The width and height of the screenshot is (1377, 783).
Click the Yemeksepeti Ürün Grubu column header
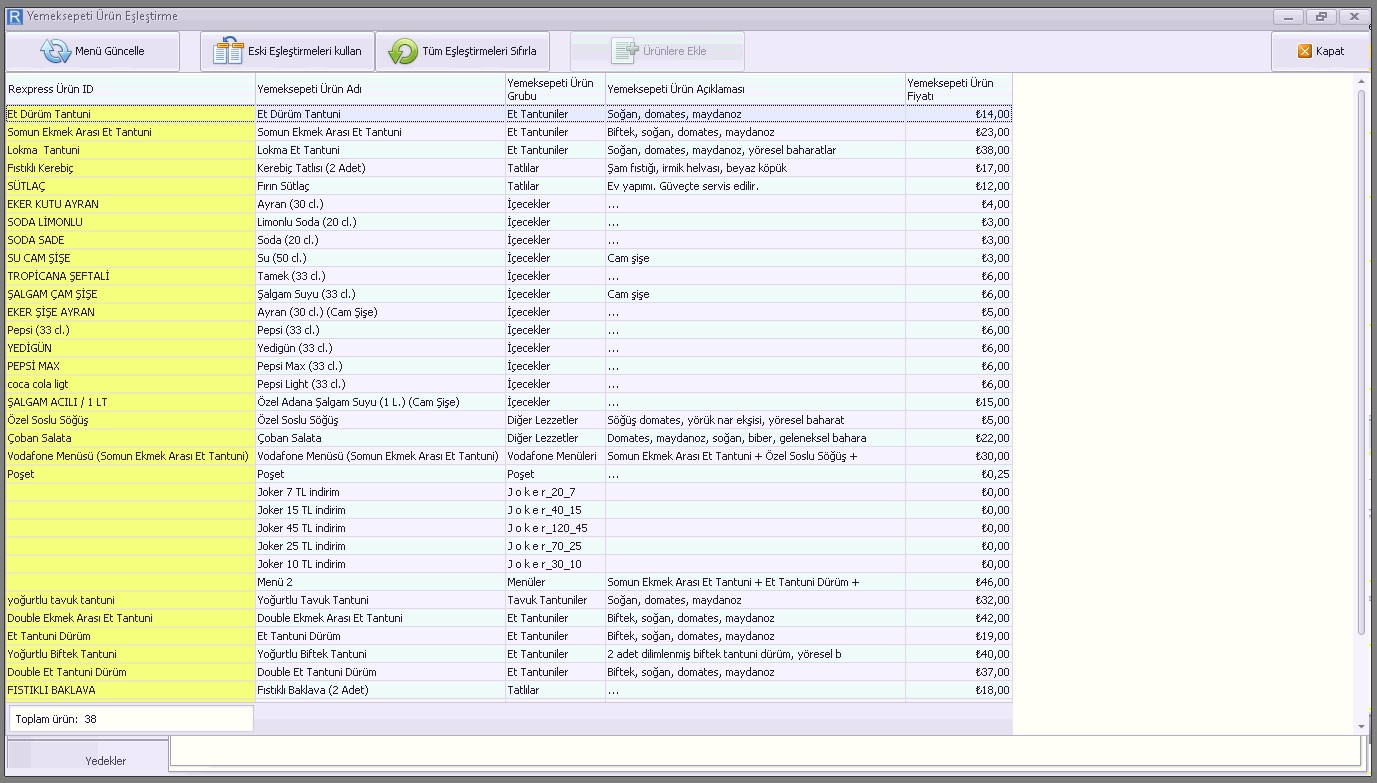(555, 89)
